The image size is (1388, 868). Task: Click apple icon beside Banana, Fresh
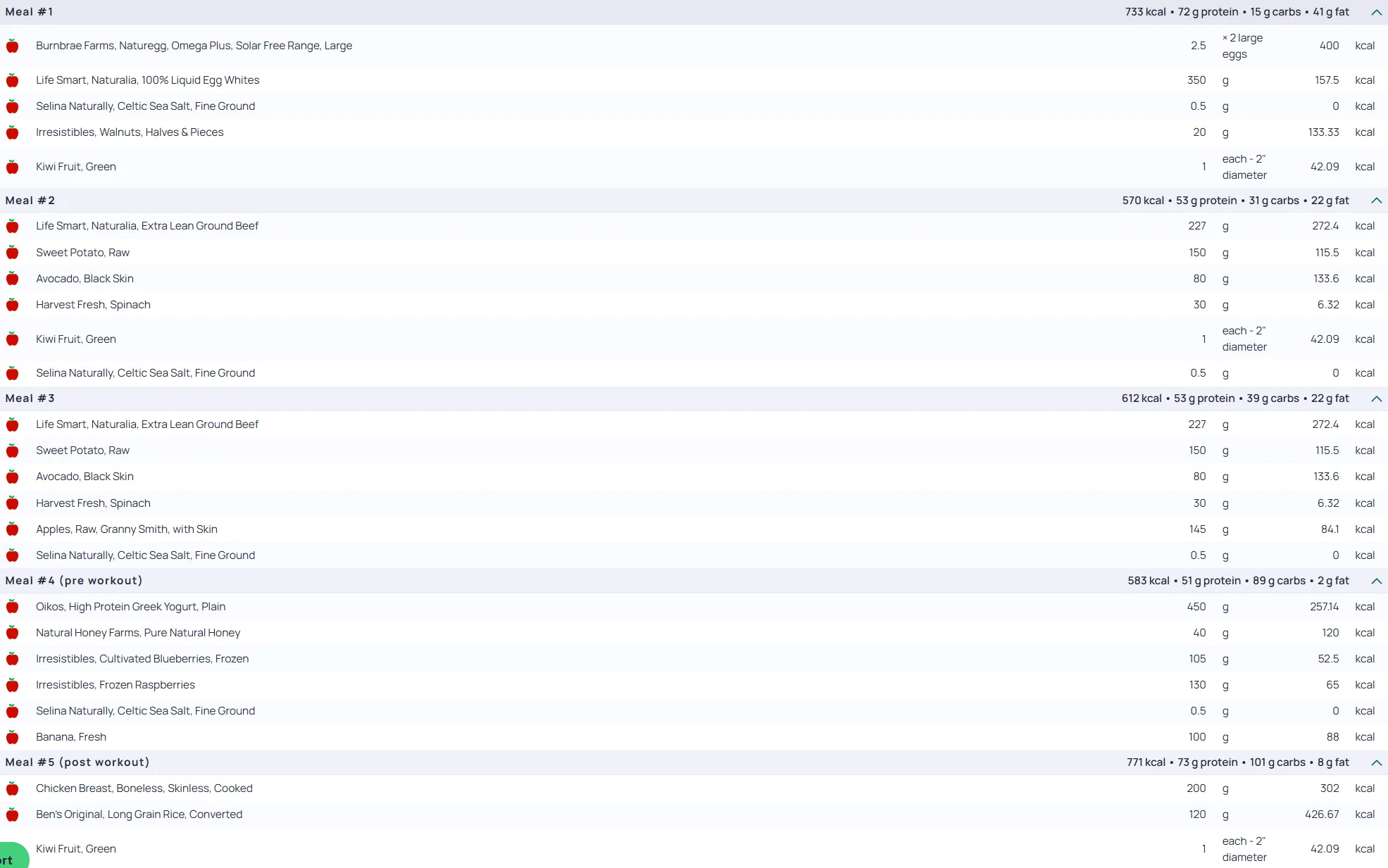pyautogui.click(x=13, y=737)
